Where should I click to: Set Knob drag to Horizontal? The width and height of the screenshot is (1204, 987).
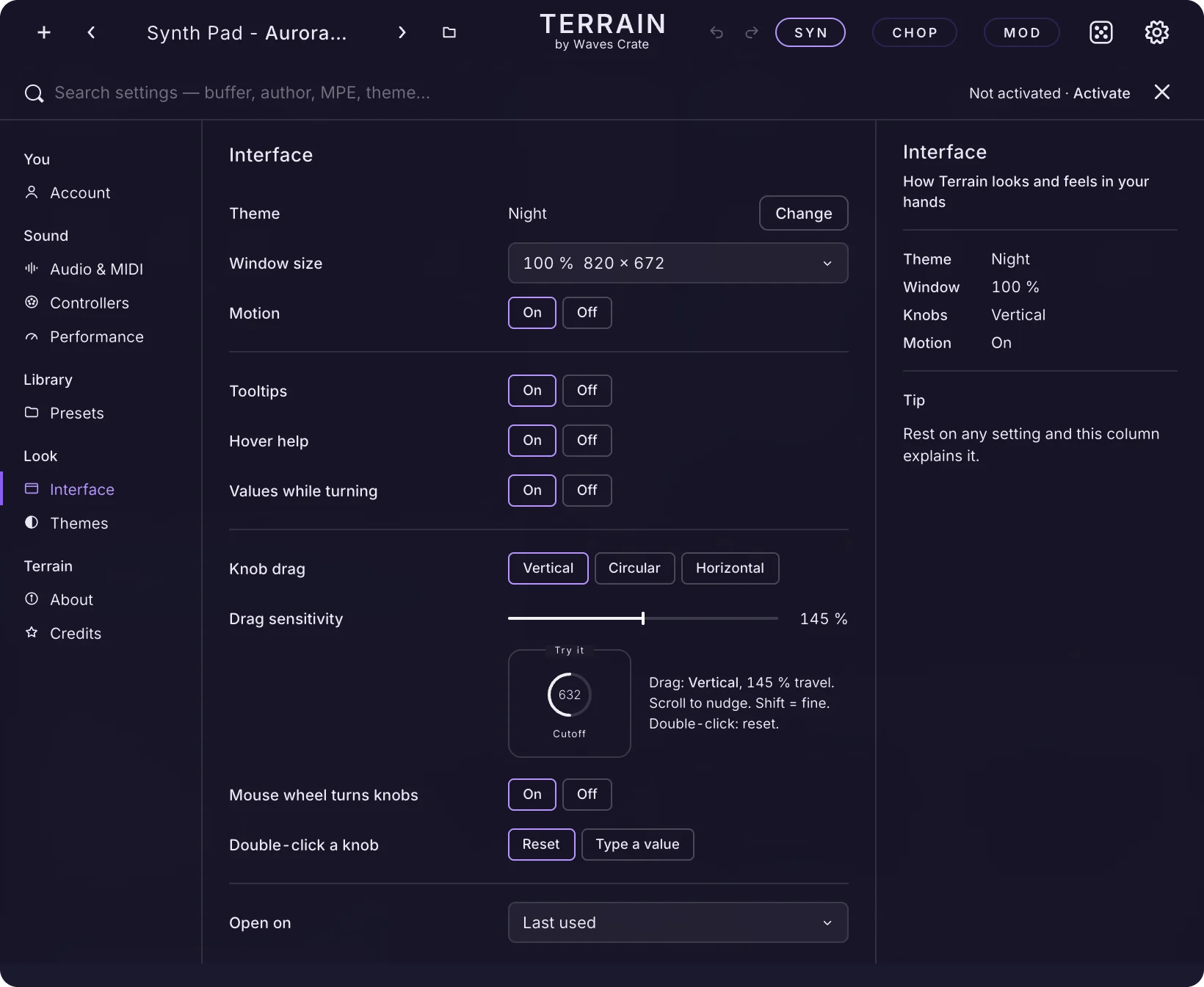click(x=730, y=568)
